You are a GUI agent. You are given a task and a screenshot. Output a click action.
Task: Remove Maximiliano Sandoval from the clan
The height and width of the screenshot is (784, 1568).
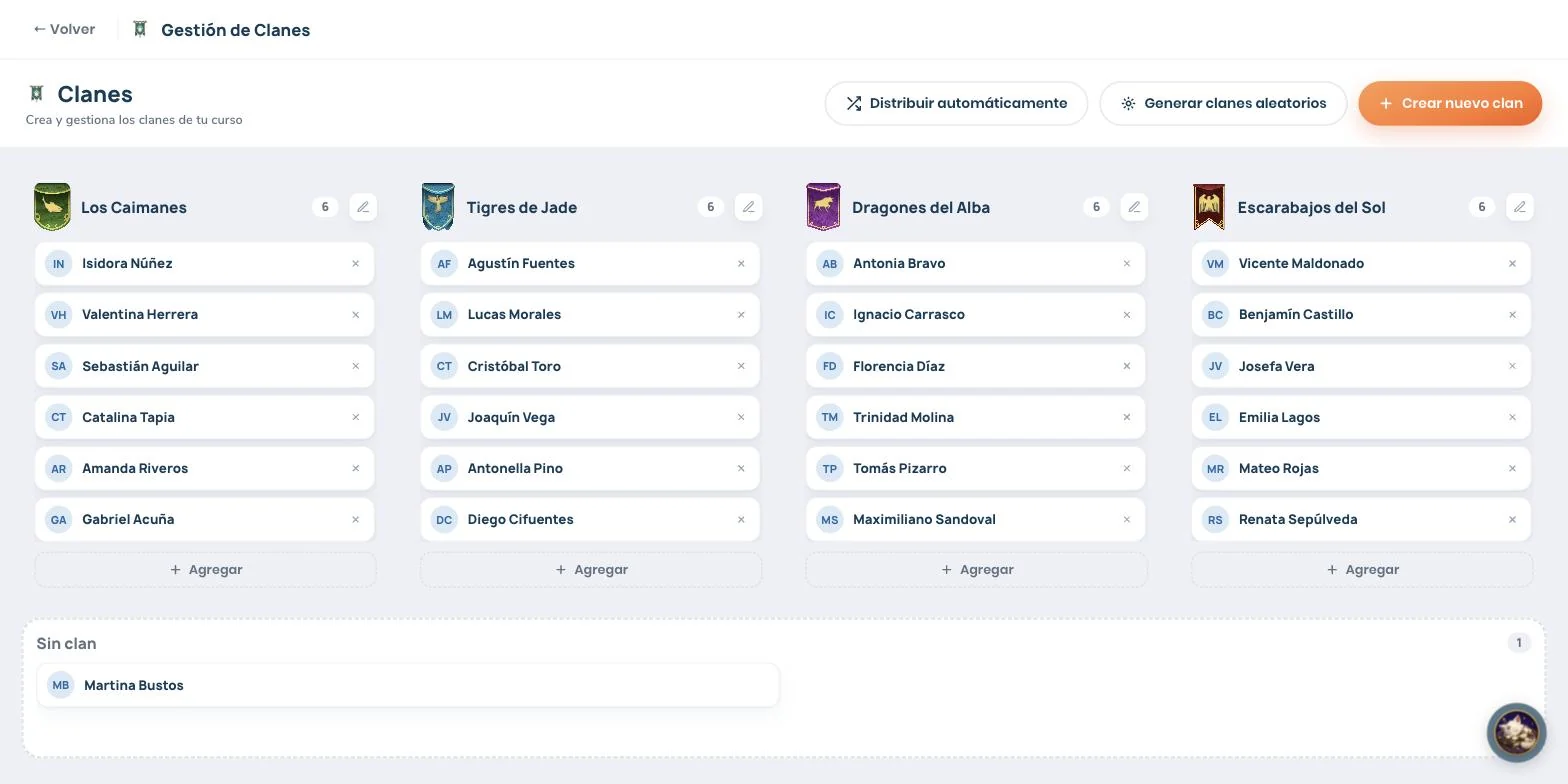point(1127,520)
